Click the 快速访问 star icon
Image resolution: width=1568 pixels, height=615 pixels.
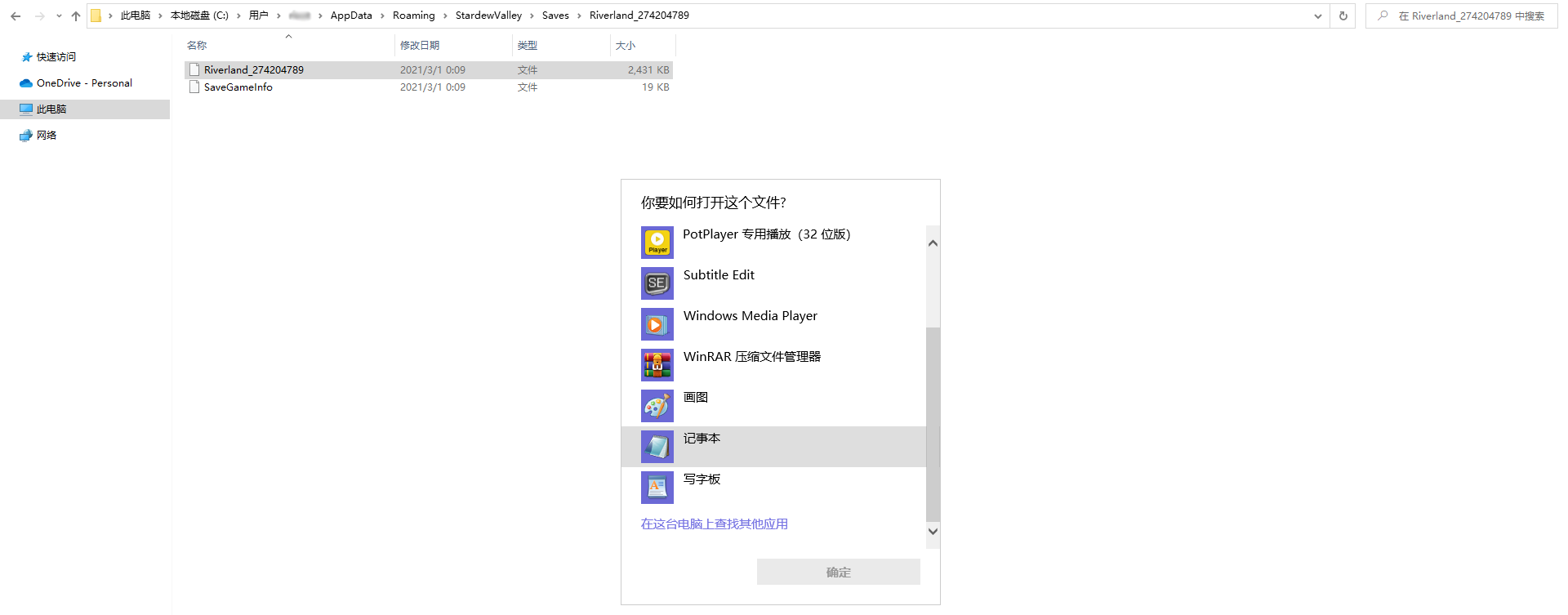[27, 57]
